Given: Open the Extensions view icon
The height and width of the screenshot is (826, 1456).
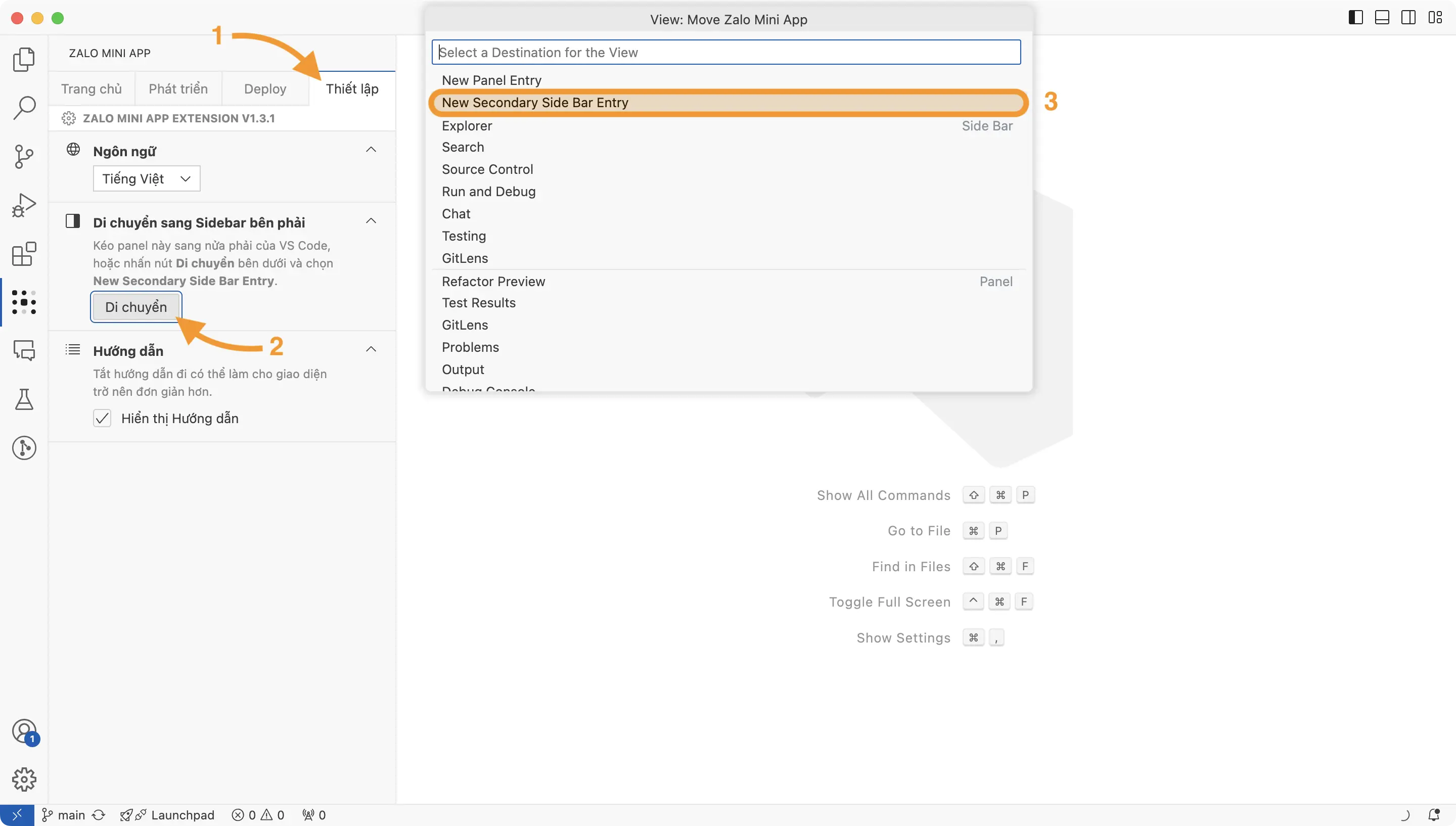Looking at the screenshot, I should pyautogui.click(x=24, y=254).
